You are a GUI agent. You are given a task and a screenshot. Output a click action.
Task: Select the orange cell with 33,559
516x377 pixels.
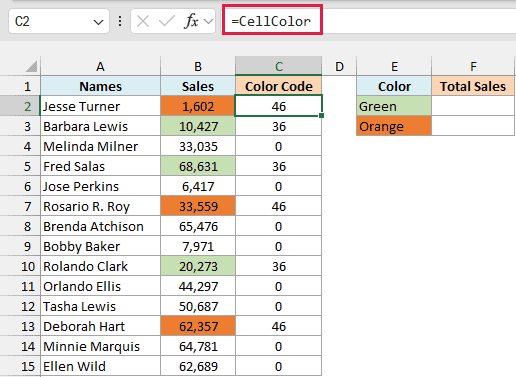point(198,206)
